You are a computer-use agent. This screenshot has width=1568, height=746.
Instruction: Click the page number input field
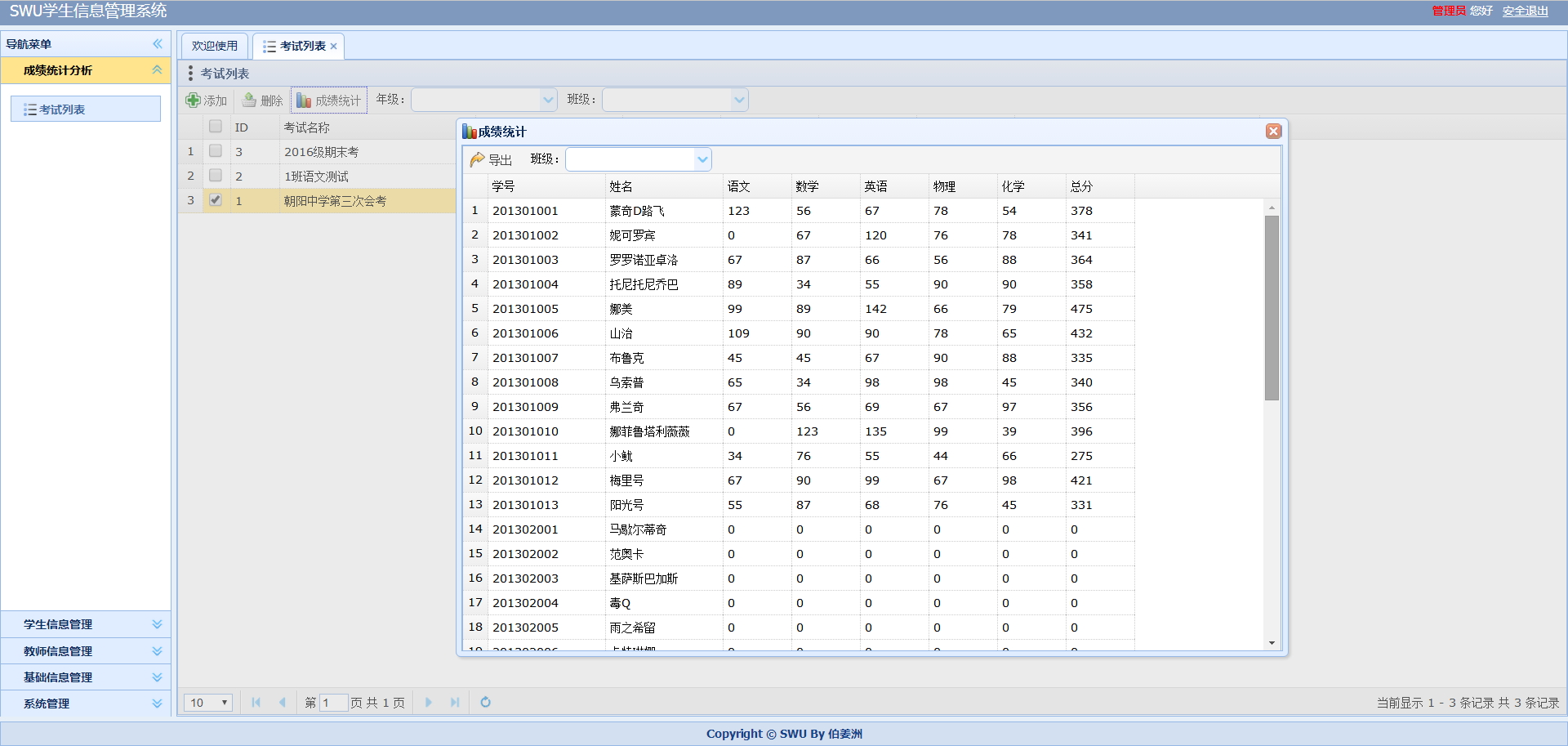(333, 703)
